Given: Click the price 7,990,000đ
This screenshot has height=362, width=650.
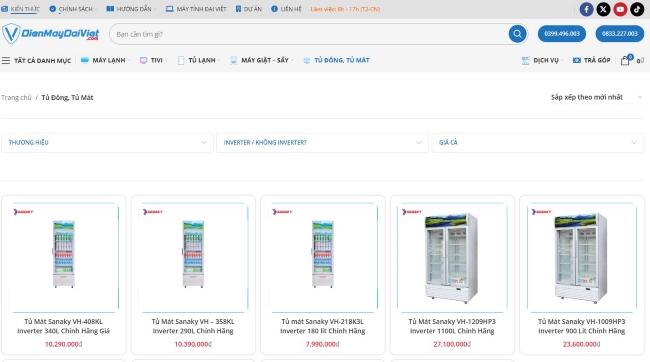Looking at the screenshot, I should click(323, 344).
